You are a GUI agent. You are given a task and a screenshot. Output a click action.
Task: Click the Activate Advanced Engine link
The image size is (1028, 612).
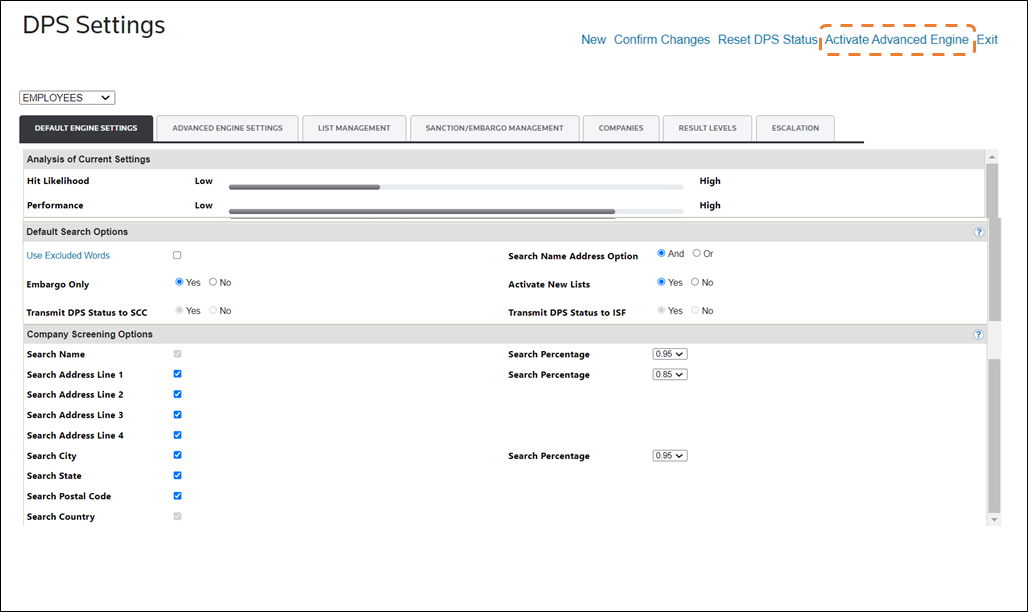896,40
